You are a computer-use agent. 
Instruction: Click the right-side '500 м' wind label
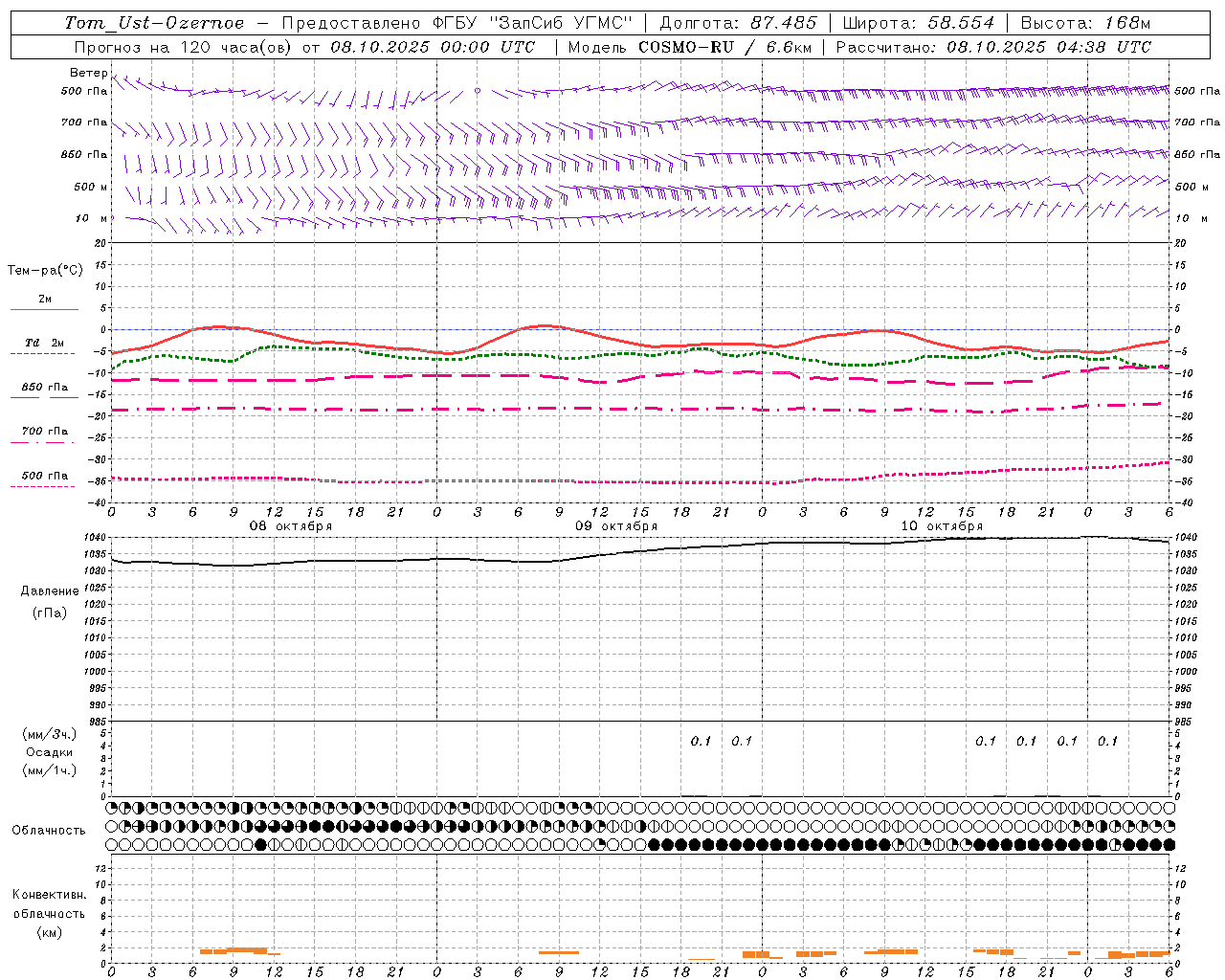(x=1191, y=187)
